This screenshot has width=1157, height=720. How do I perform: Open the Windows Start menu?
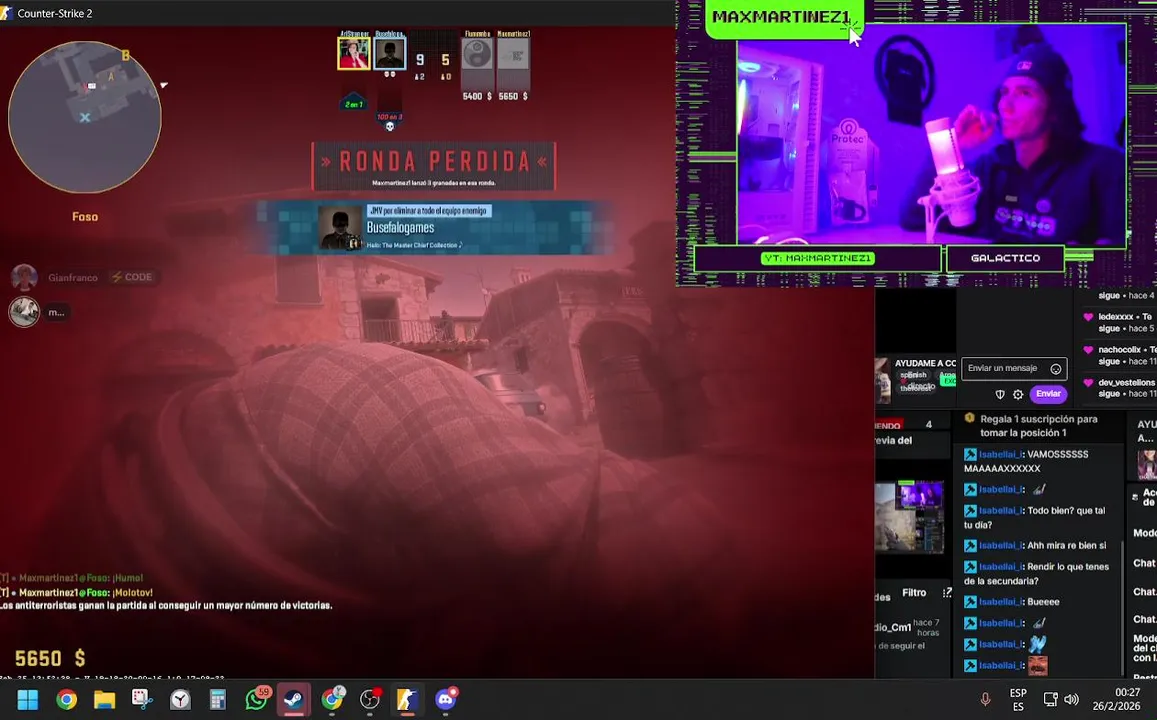point(27,699)
